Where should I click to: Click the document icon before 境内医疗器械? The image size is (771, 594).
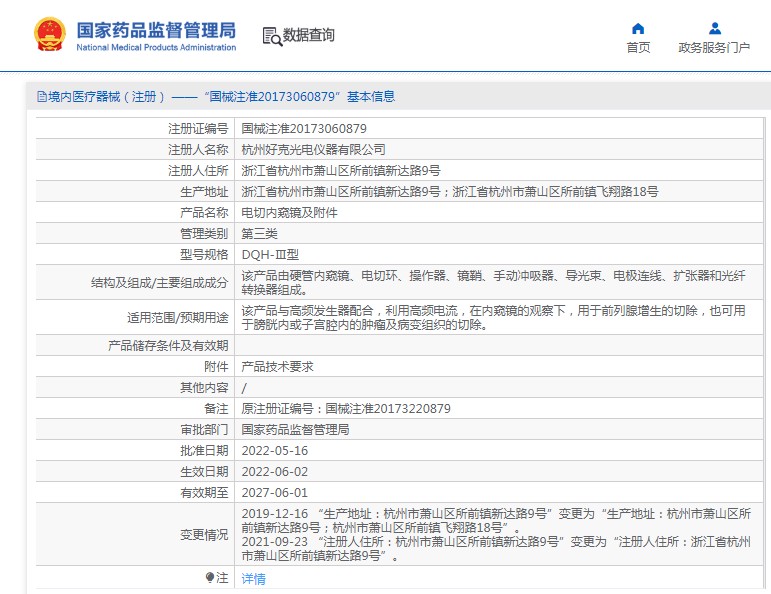click(42, 97)
